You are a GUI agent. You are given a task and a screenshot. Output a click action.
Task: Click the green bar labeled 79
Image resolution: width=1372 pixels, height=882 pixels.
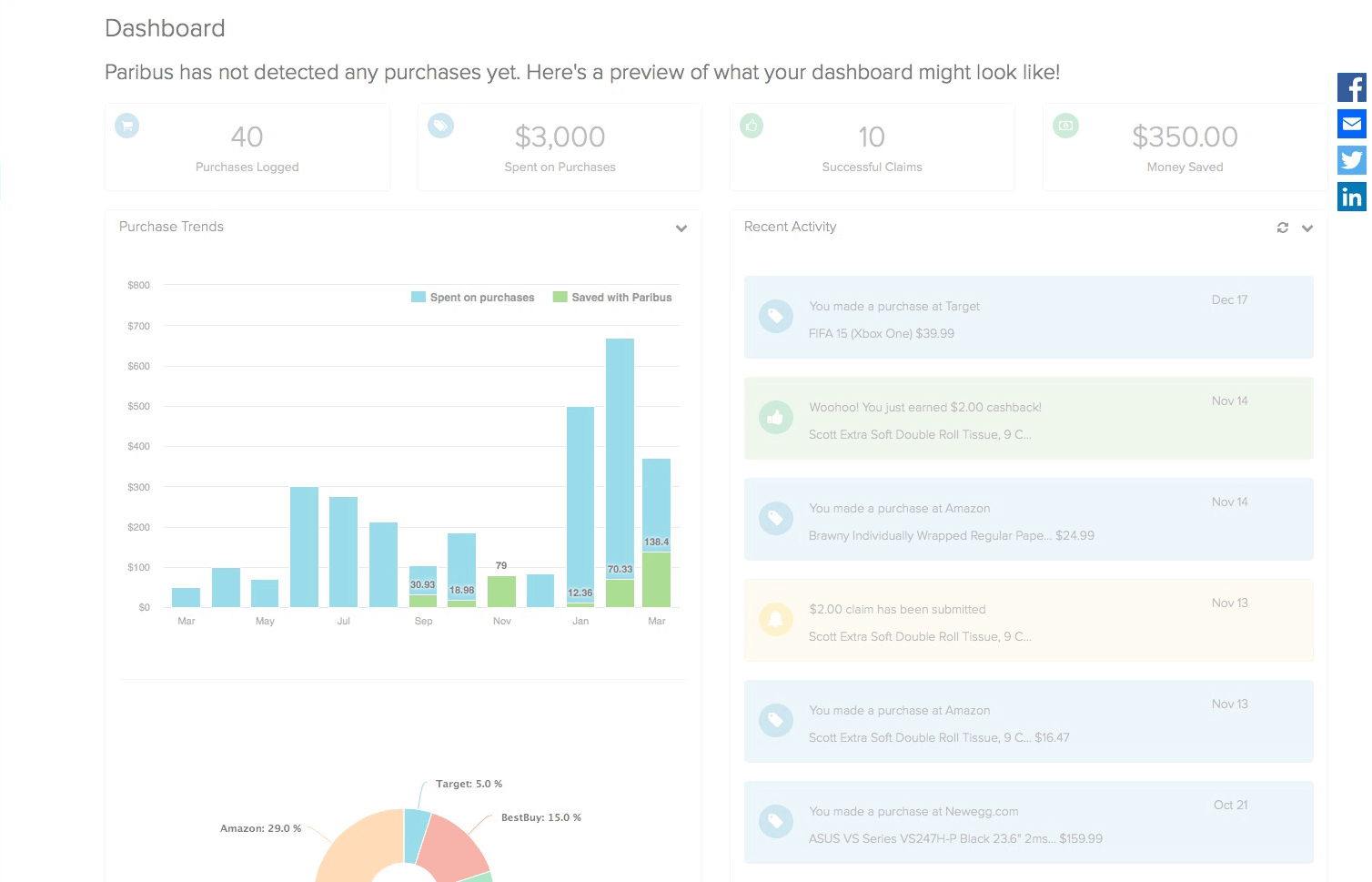[501, 592]
